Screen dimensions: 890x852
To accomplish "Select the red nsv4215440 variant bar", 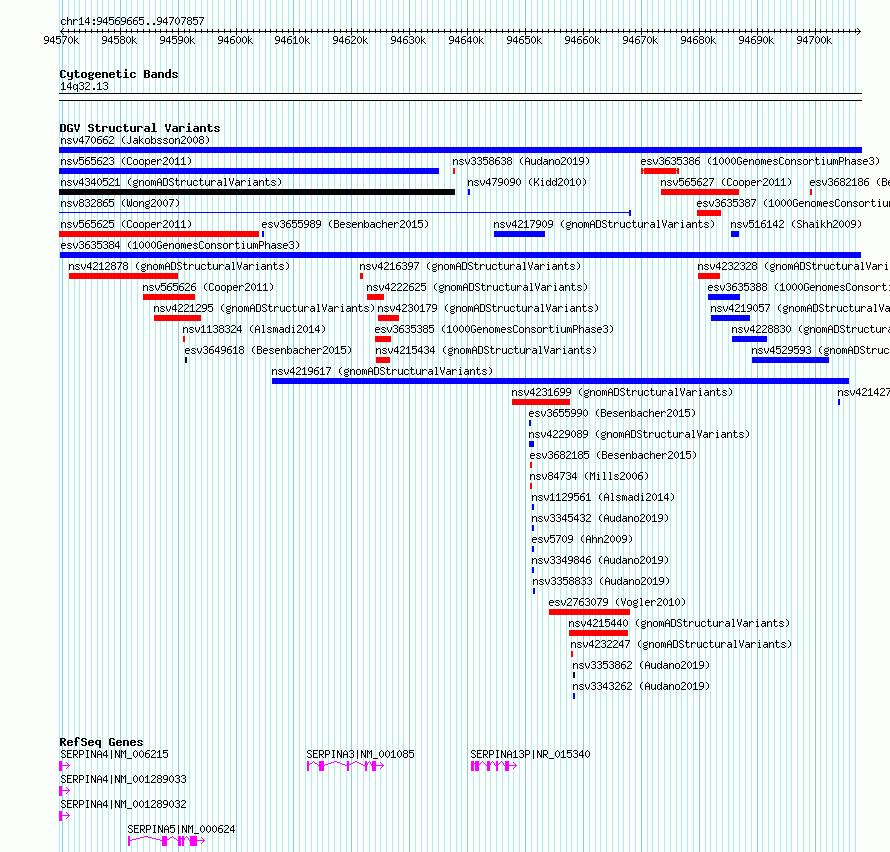I will [x=598, y=633].
